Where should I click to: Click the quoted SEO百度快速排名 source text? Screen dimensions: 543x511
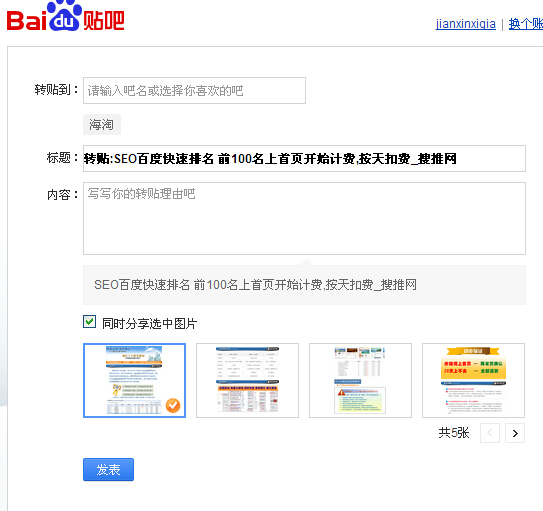pyautogui.click(x=255, y=285)
